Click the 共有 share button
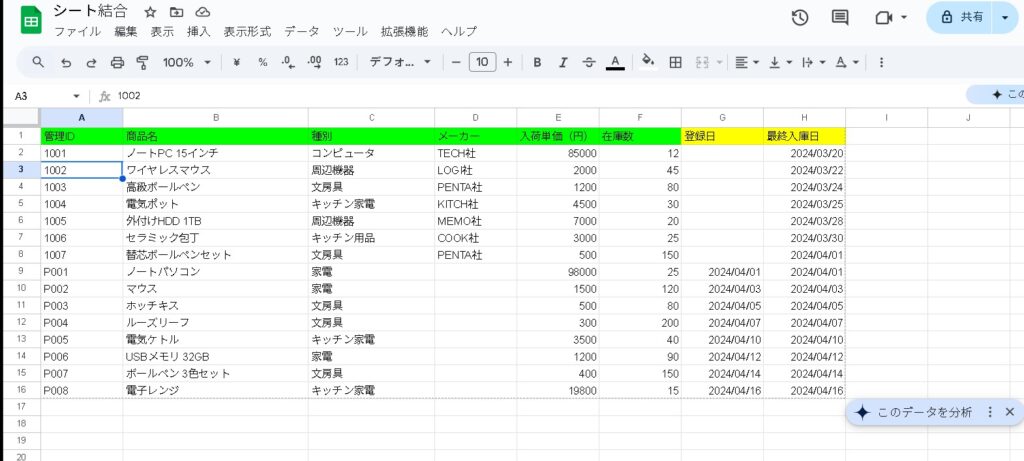The height and width of the screenshot is (461, 1024). [x=961, y=17]
